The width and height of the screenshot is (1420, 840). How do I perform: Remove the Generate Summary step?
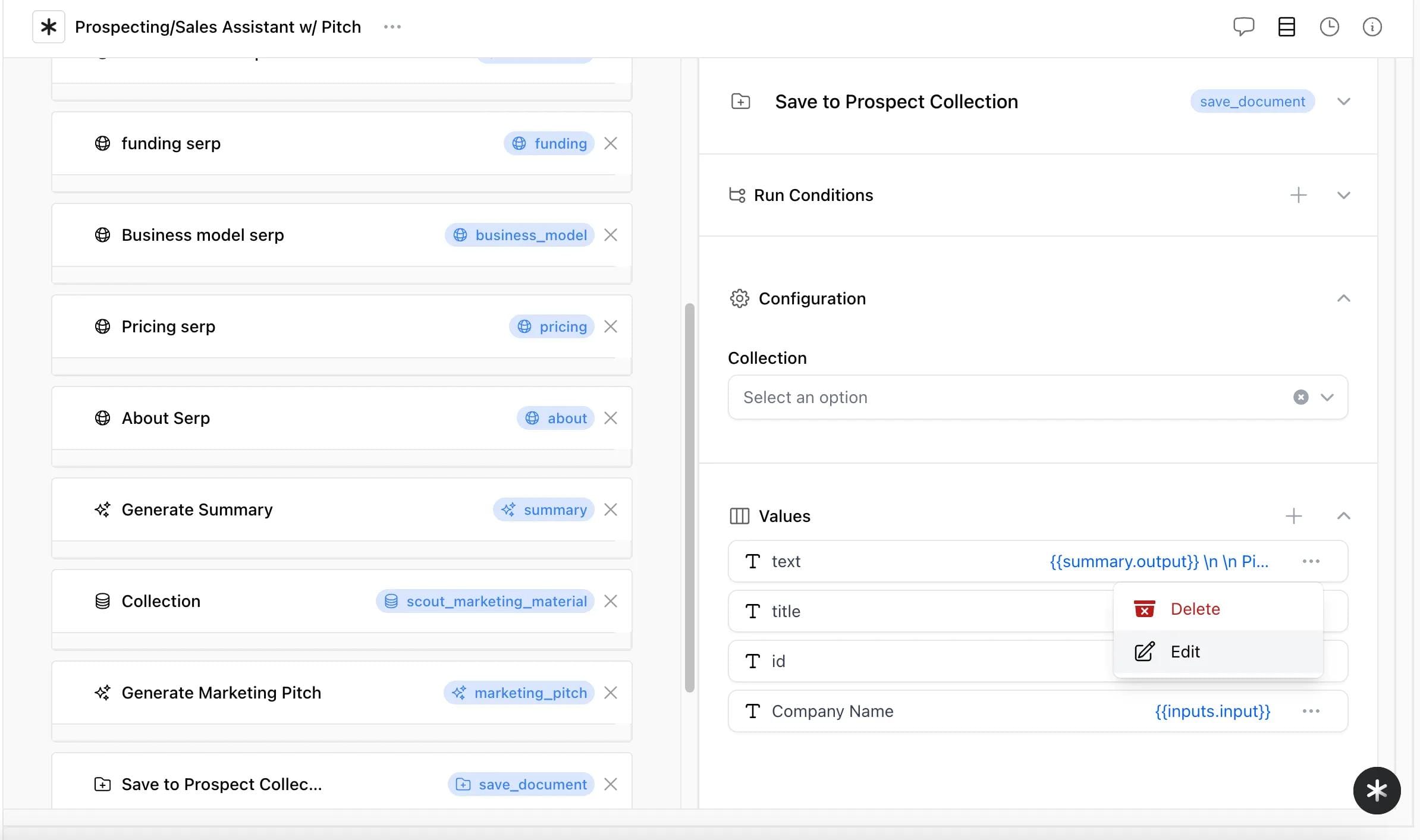[x=611, y=509]
